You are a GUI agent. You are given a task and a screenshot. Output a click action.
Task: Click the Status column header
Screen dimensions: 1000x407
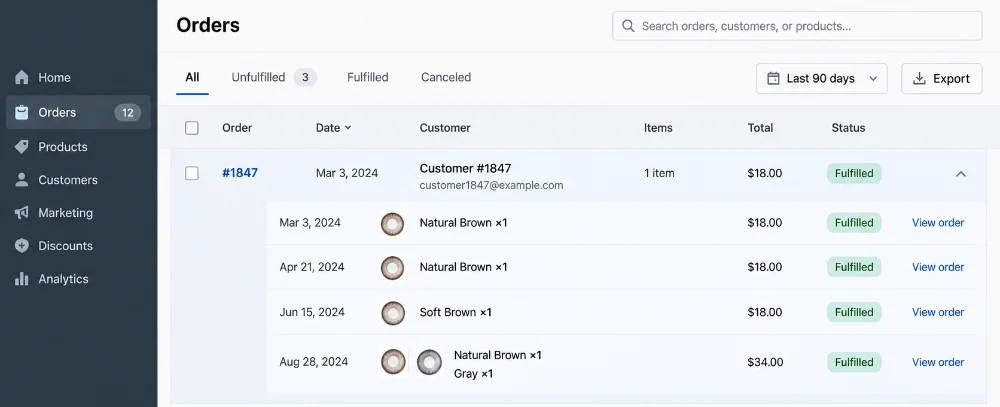(848, 128)
